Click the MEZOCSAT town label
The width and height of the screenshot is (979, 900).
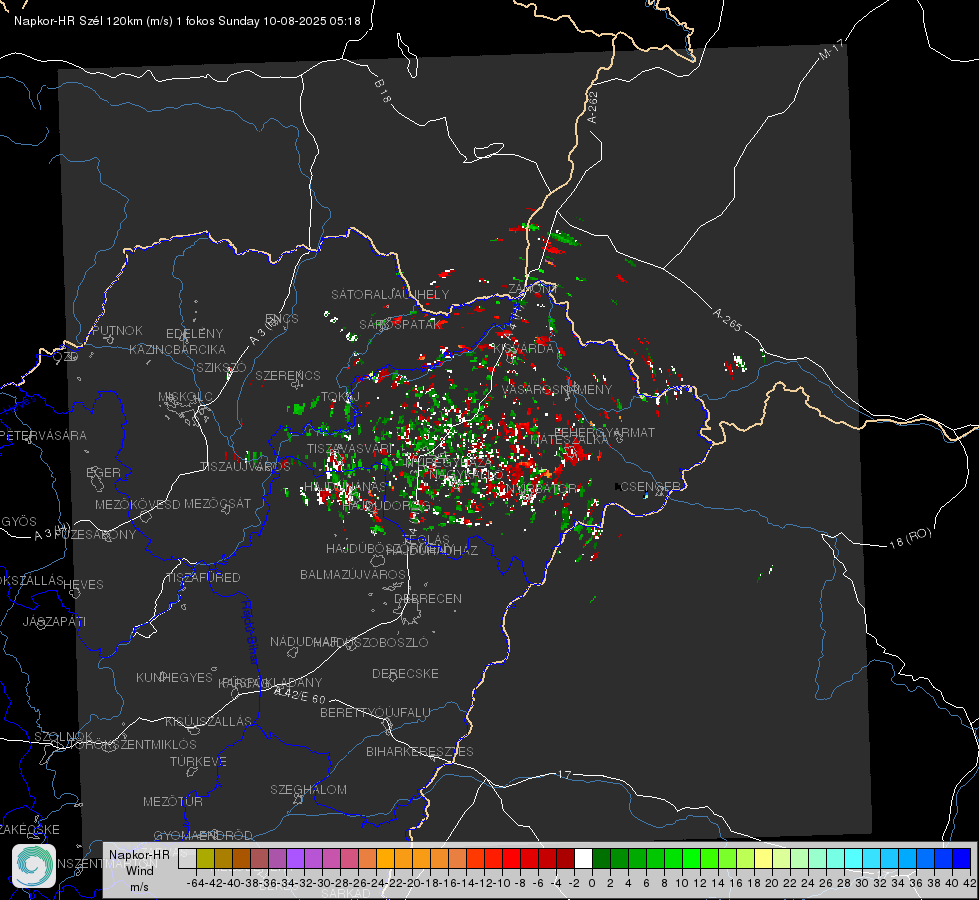pos(217,503)
